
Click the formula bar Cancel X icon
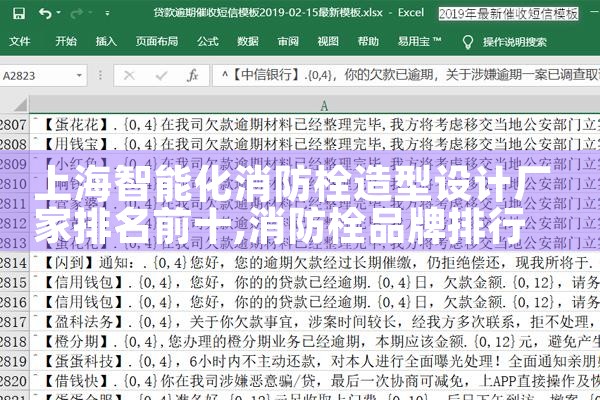tap(129, 75)
